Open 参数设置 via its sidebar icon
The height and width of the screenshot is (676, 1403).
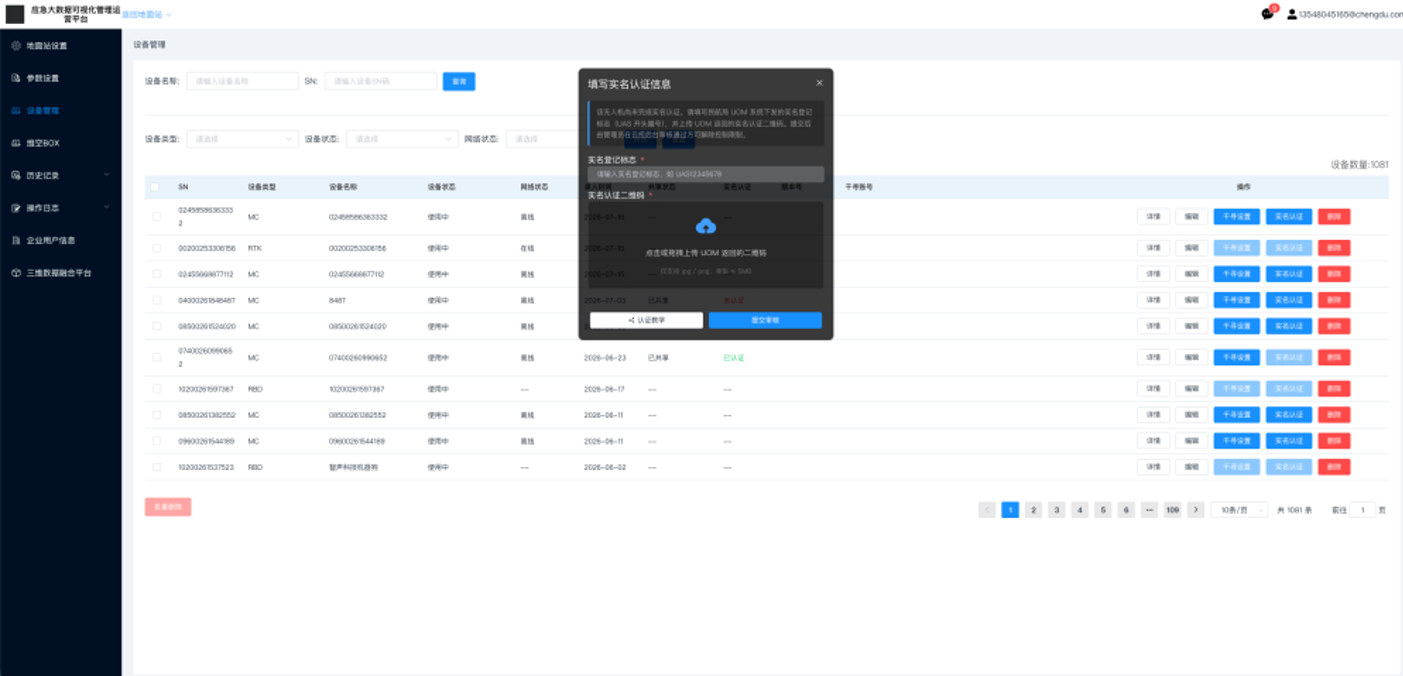click(x=15, y=78)
